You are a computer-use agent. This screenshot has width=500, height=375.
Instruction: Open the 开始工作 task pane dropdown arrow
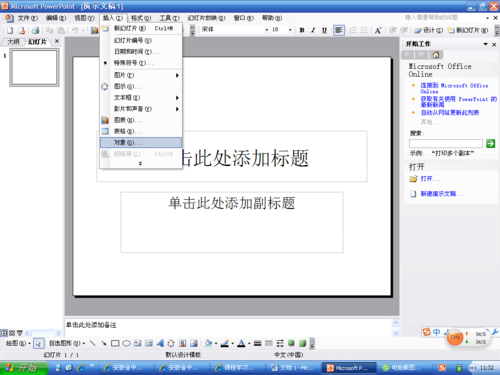point(486,44)
